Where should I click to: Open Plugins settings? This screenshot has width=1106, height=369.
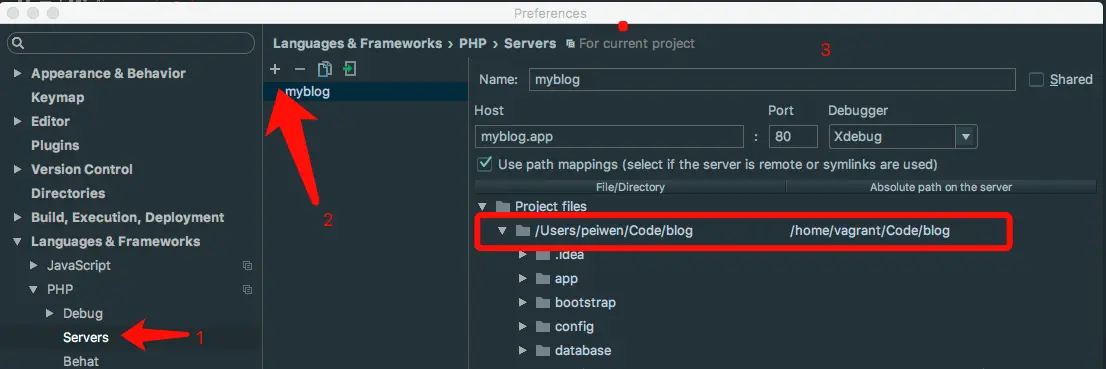55,145
